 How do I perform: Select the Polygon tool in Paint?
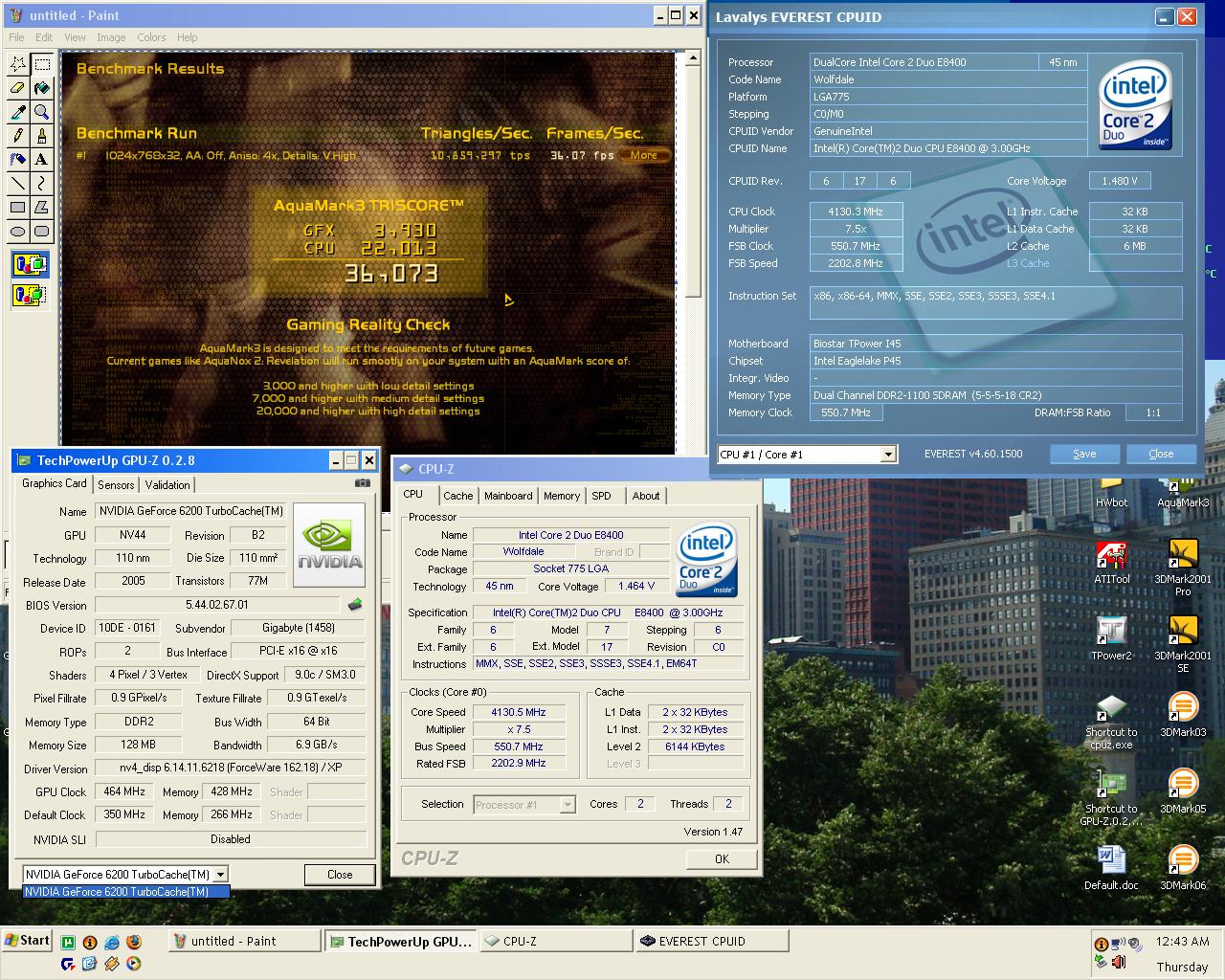click(42, 208)
